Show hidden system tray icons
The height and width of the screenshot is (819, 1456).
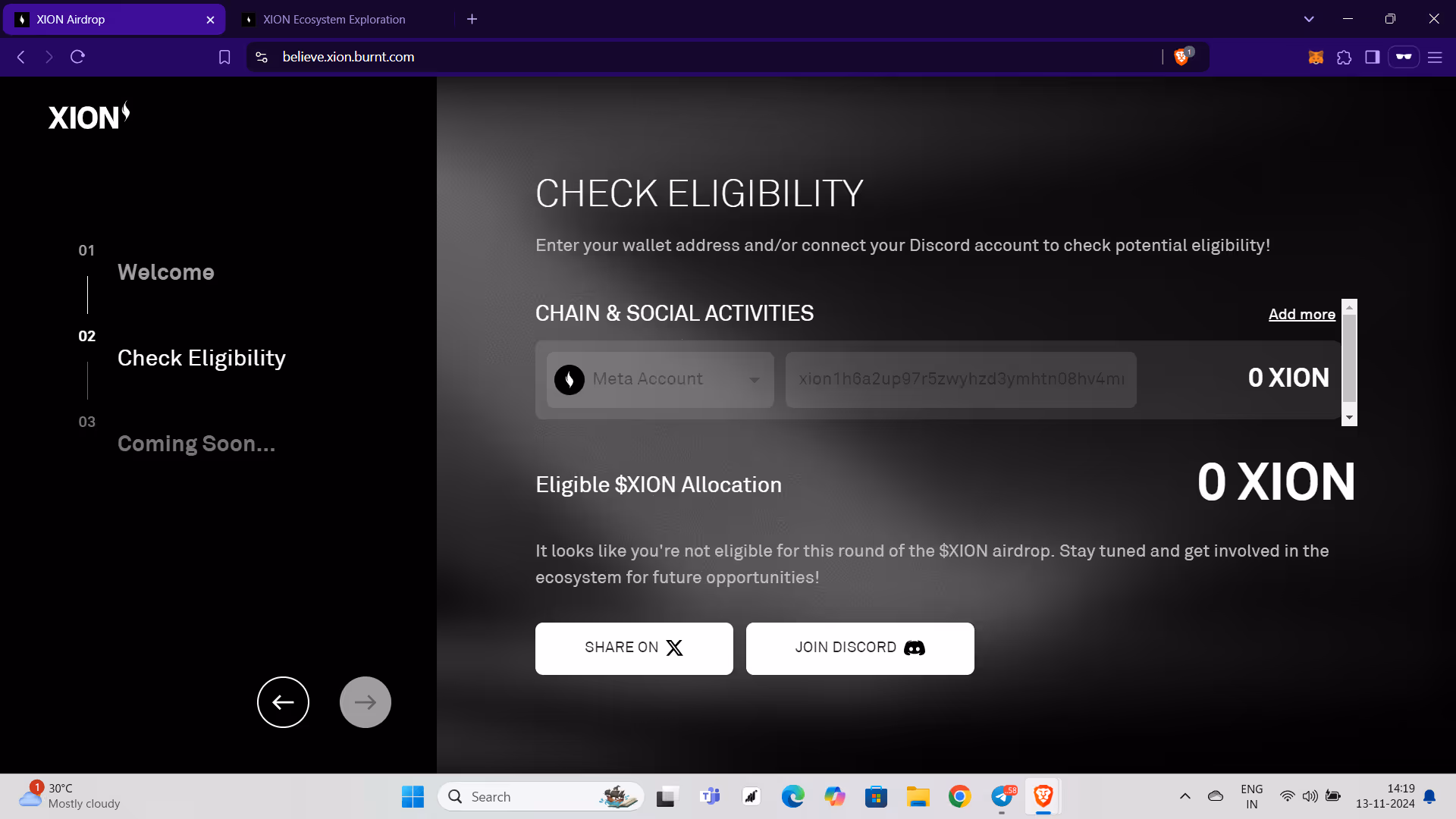click(1185, 796)
